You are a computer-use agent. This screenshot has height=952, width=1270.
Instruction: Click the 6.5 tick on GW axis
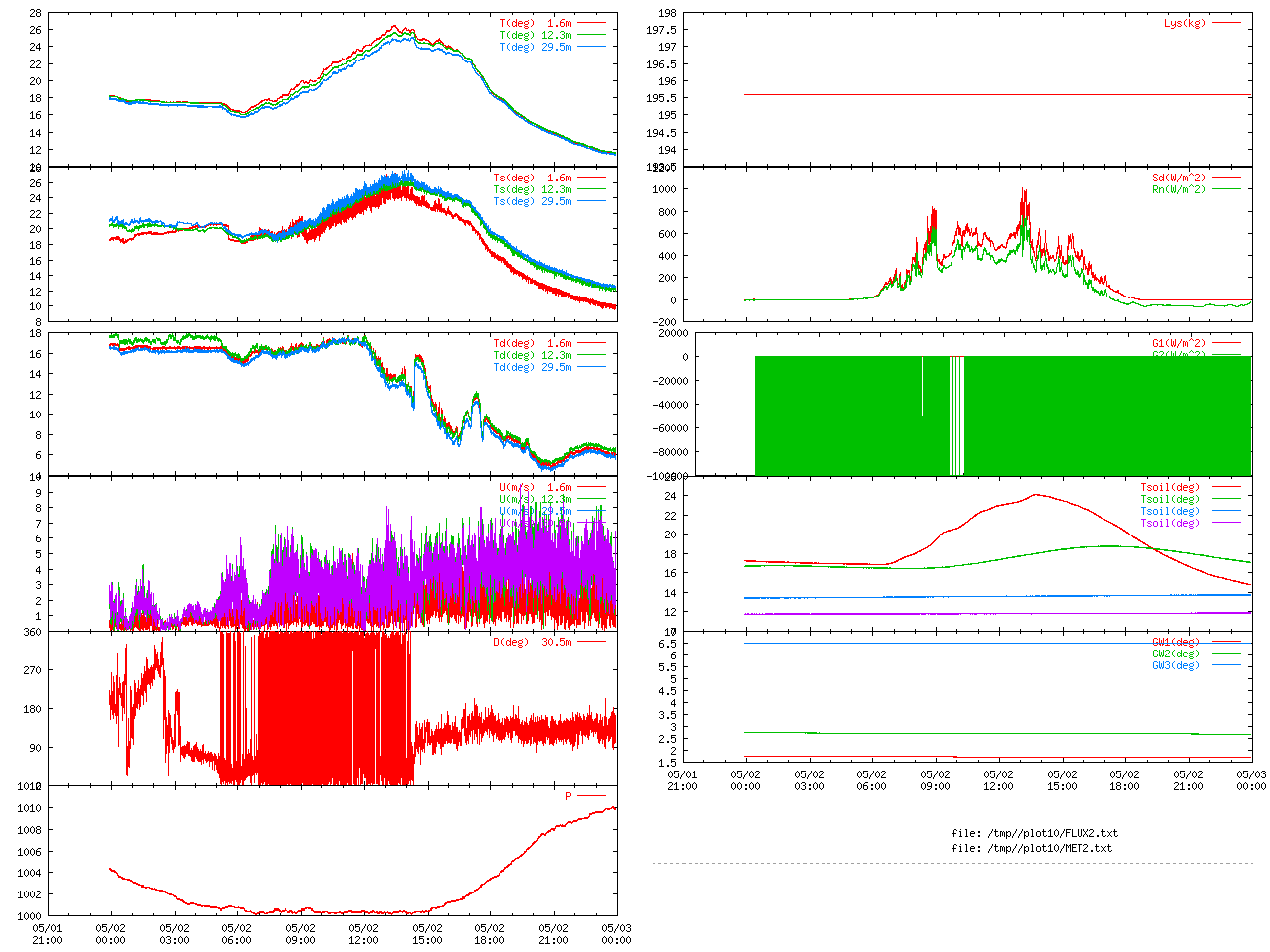[x=668, y=644]
